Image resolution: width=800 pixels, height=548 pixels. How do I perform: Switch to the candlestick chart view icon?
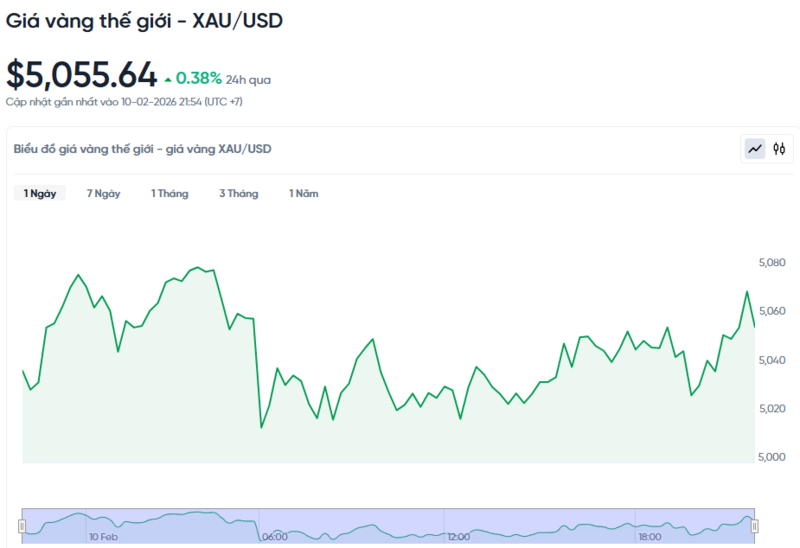(779, 149)
